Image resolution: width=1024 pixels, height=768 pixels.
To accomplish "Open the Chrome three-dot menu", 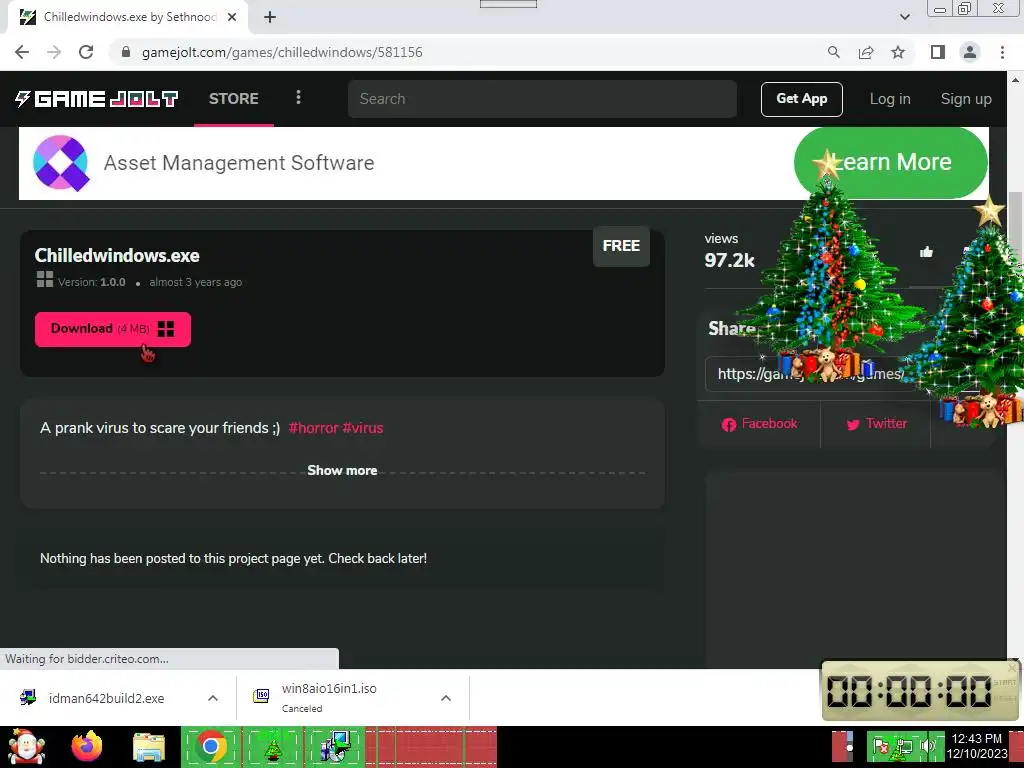I will 1002,52.
